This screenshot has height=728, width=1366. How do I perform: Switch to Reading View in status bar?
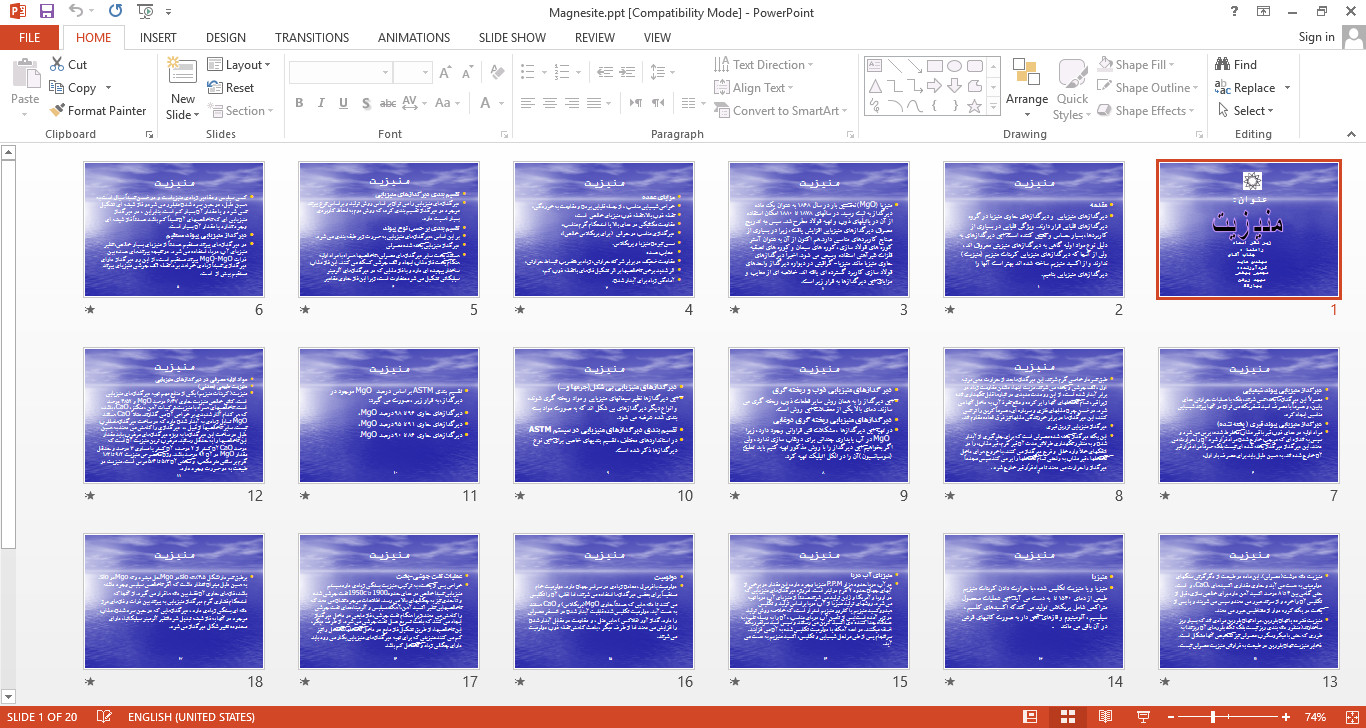[1104, 717]
